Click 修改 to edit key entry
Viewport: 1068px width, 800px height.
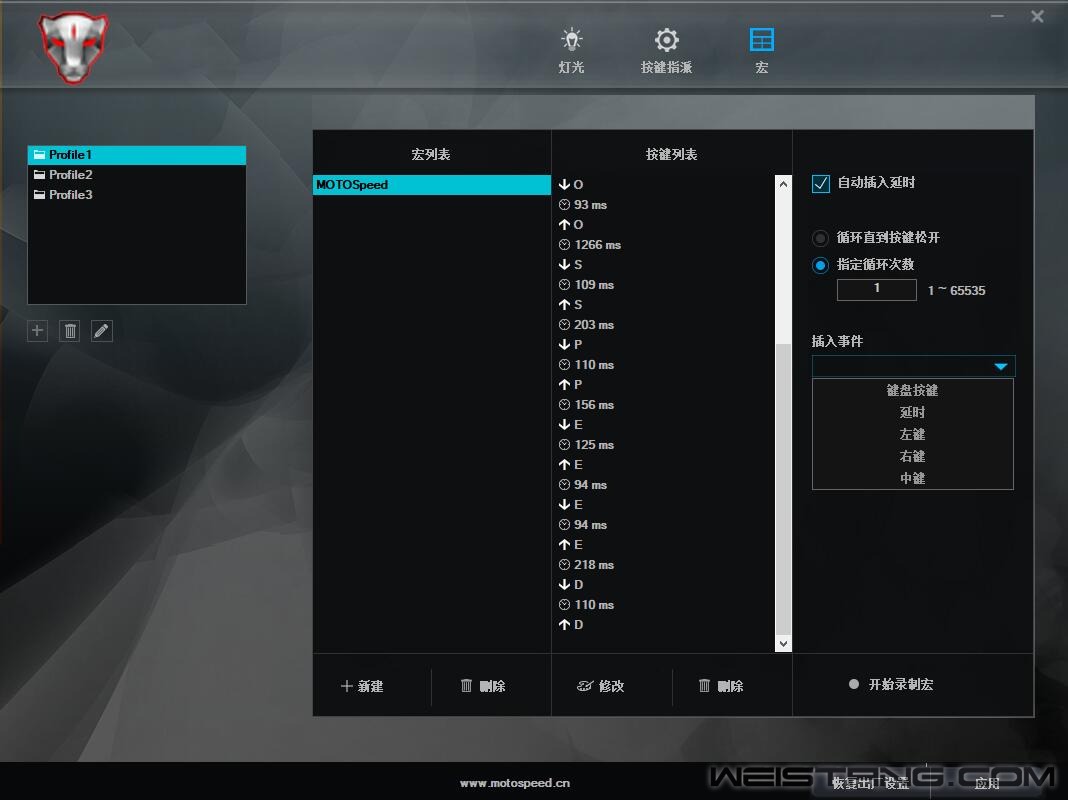coord(601,686)
